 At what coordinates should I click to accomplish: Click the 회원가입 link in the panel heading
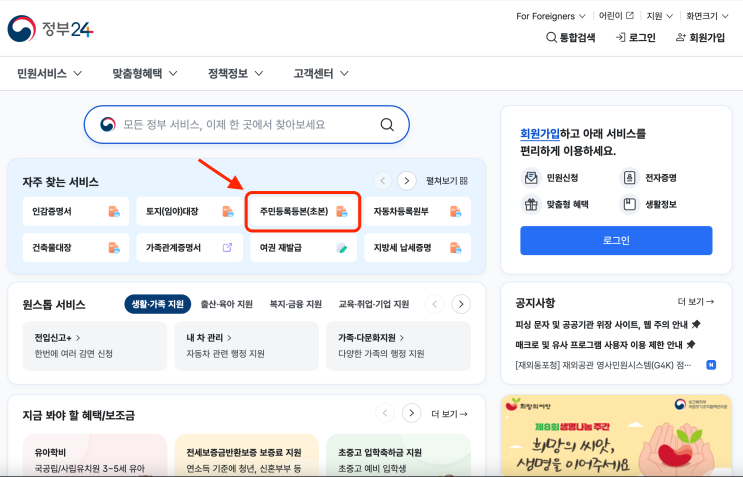click(540, 134)
